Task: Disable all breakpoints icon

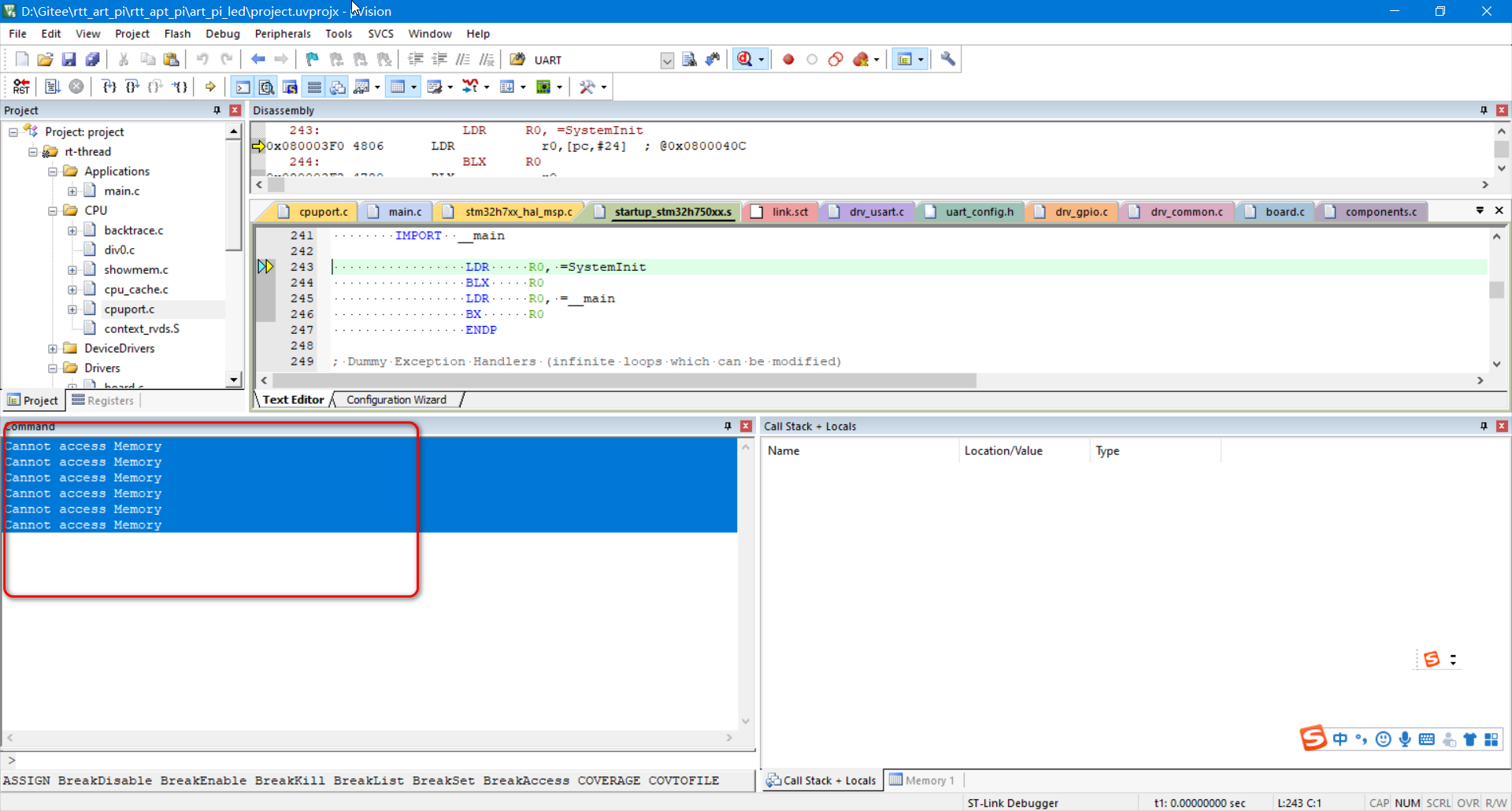Action: pos(836,60)
